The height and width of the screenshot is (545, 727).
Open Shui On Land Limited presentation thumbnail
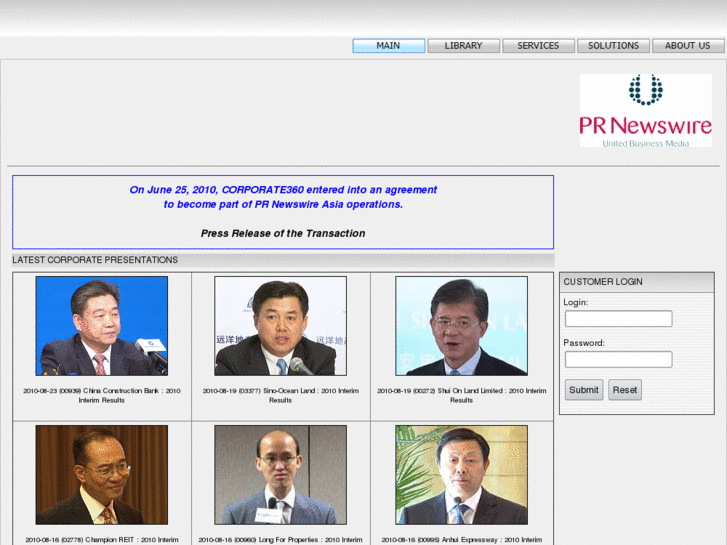pyautogui.click(x=461, y=326)
